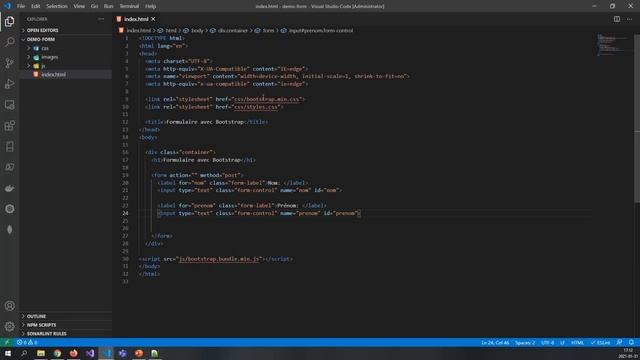
Task: Open the Search view in activity bar
Action: click(10, 42)
